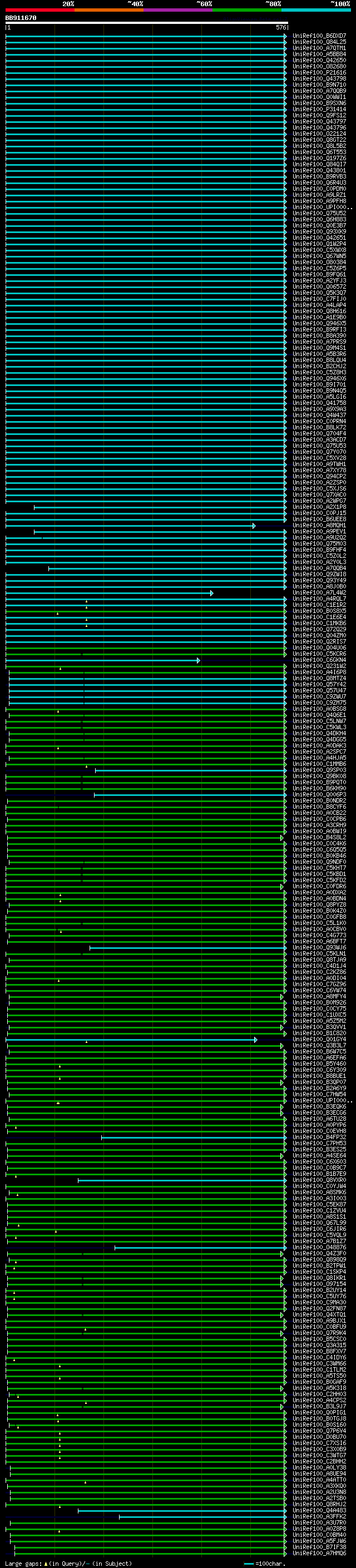Screen dimensions: 356x1568
Task: Click the UniRef100_Q231W2 label
Action: pyautogui.click(x=319, y=666)
